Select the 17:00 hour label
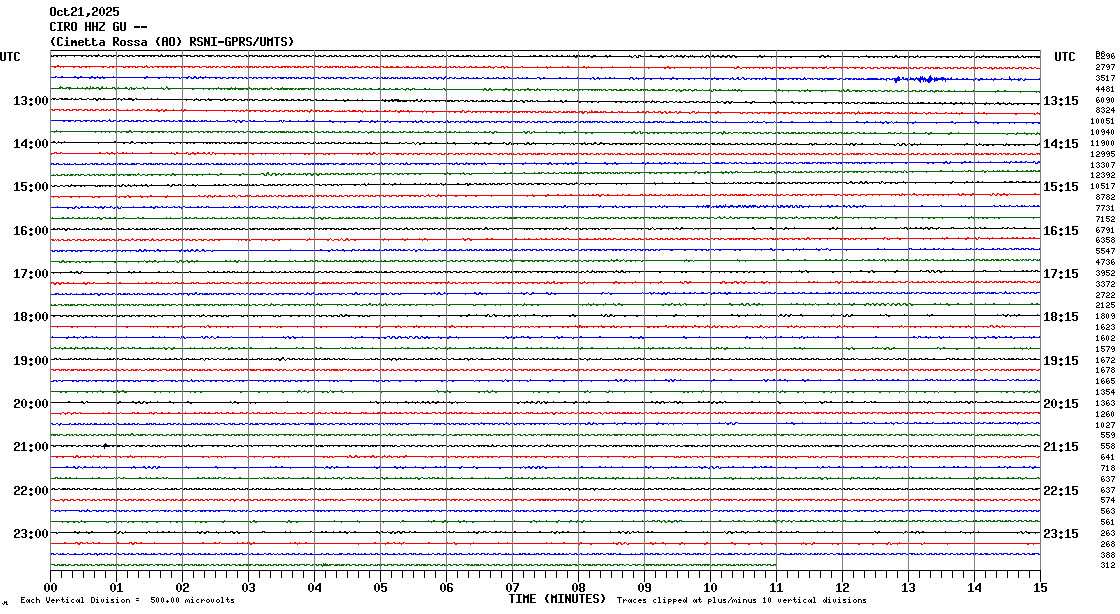Image resolution: width=1120 pixels, height=614 pixels. click(31, 273)
